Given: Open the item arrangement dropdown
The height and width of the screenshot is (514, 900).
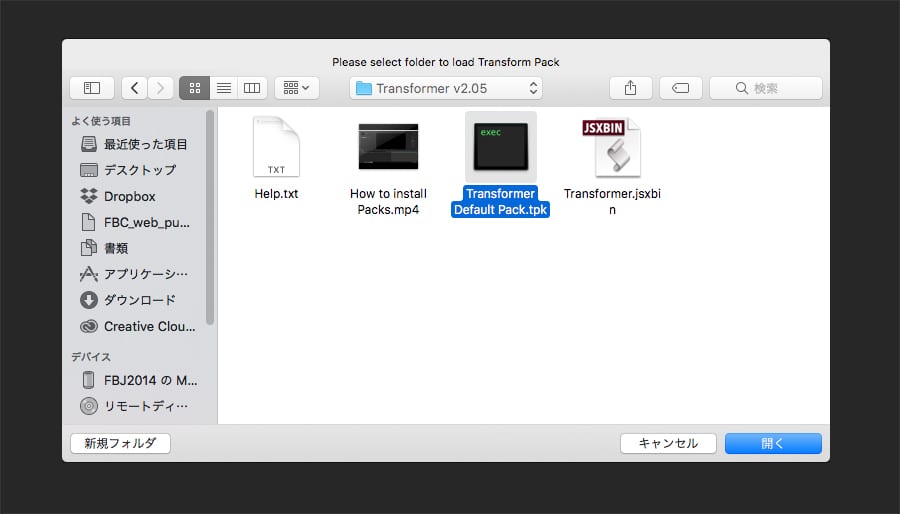Looking at the screenshot, I should click(x=296, y=88).
